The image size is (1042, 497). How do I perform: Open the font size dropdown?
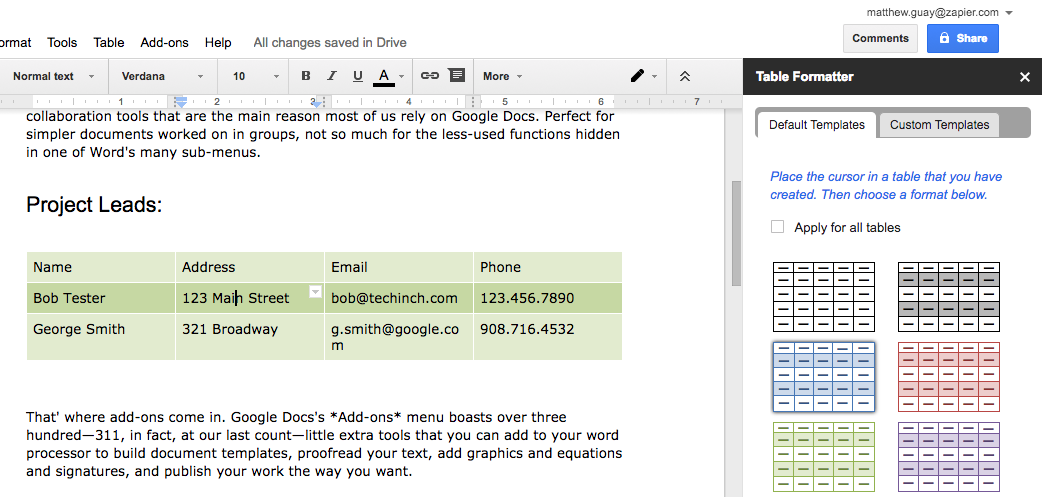coord(256,76)
